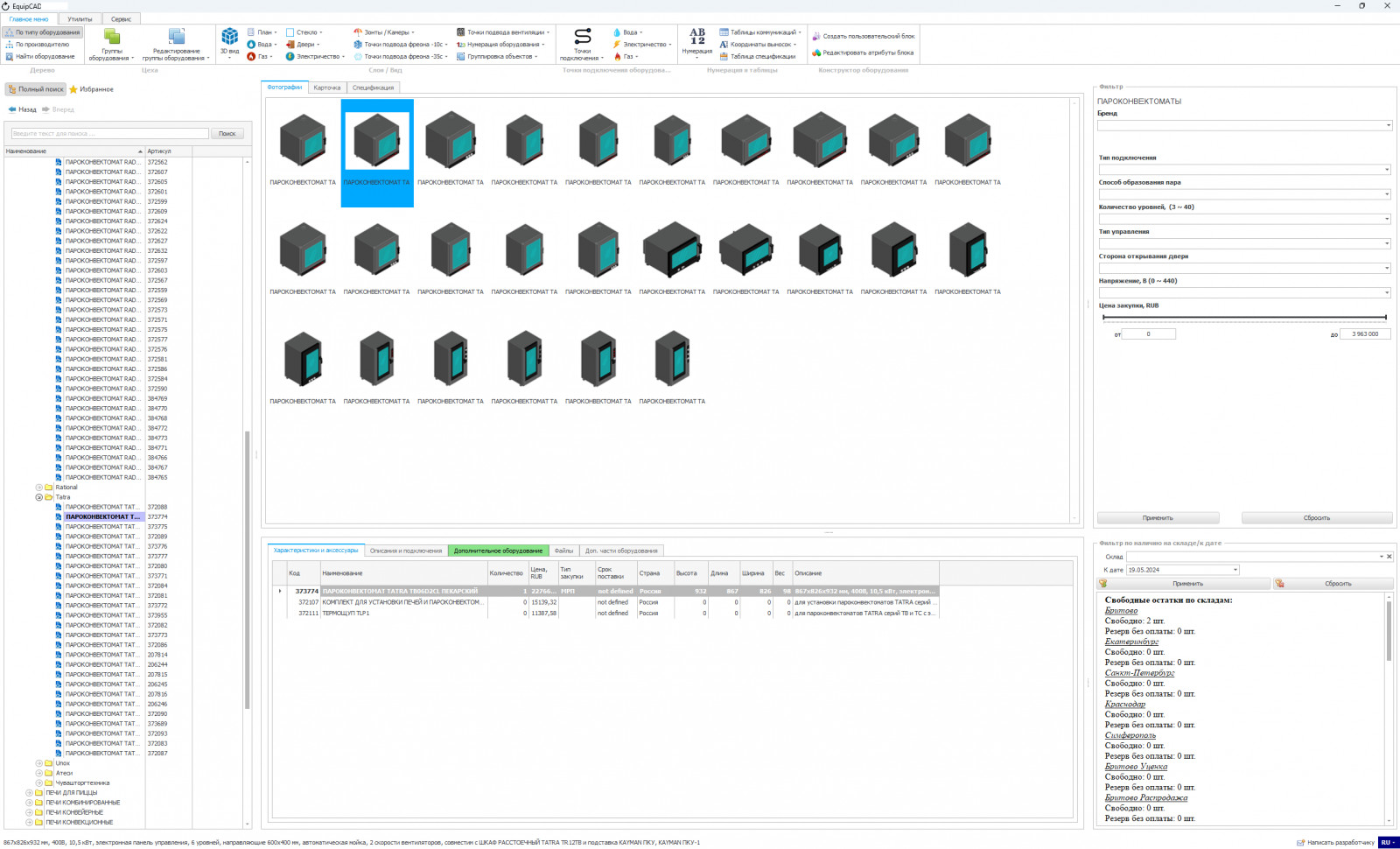Screen dimensions: 1400x849
Task: Toggle the Стекло layer
Action: [x=304, y=32]
